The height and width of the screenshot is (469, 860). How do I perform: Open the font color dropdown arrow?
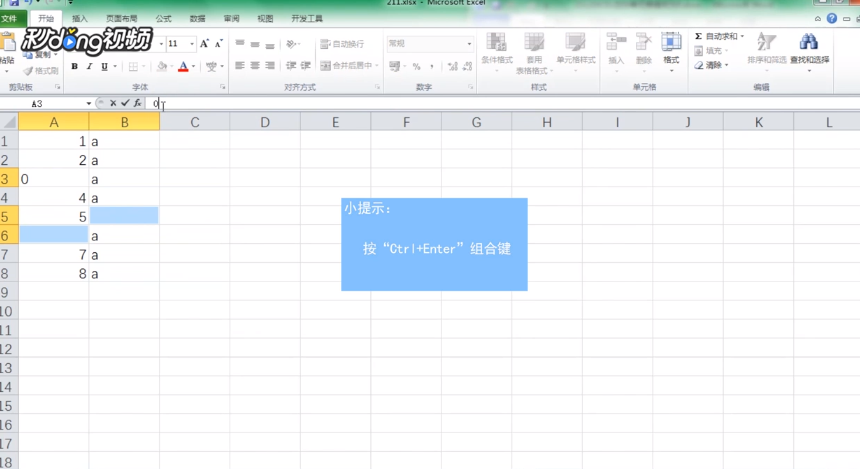pos(194,66)
